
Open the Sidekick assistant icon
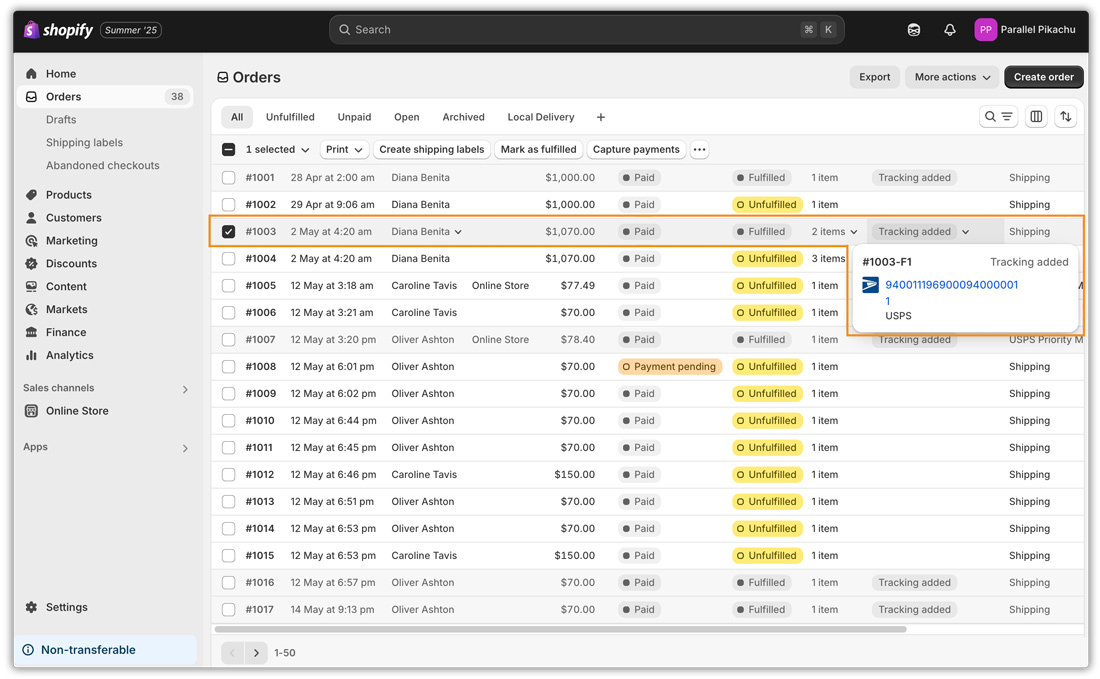coord(913,29)
